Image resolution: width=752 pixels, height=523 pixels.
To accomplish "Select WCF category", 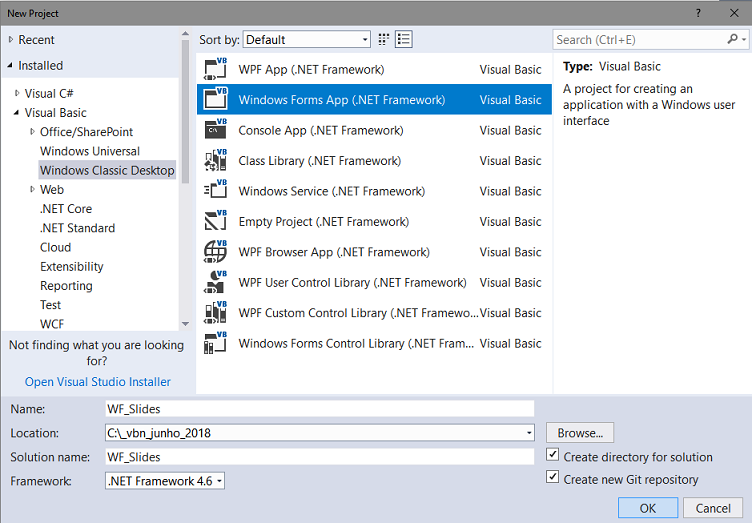I will (52, 324).
